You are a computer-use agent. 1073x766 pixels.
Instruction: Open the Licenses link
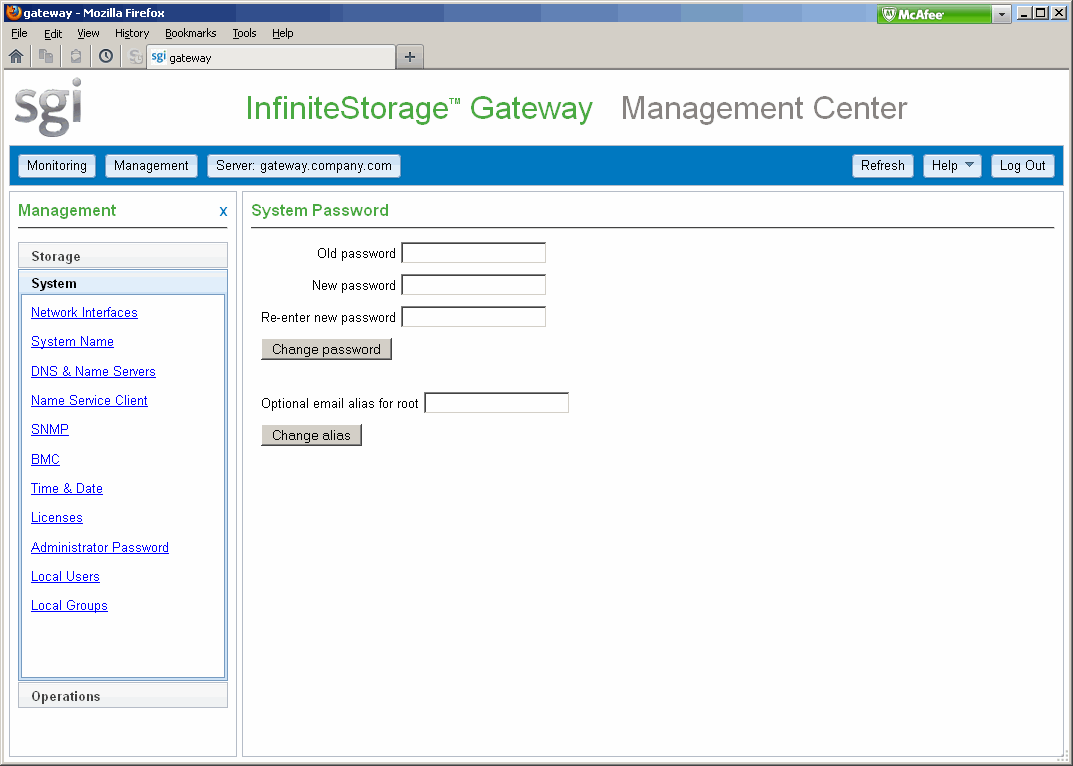[x=57, y=518]
